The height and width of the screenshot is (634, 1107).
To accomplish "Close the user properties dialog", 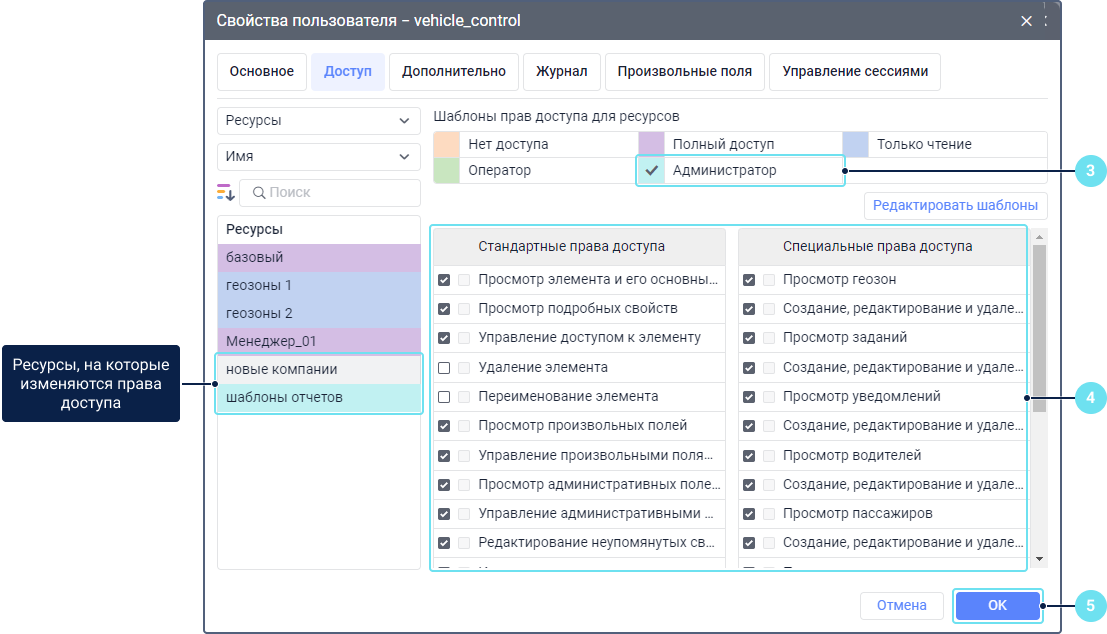I will tap(1026, 21).
